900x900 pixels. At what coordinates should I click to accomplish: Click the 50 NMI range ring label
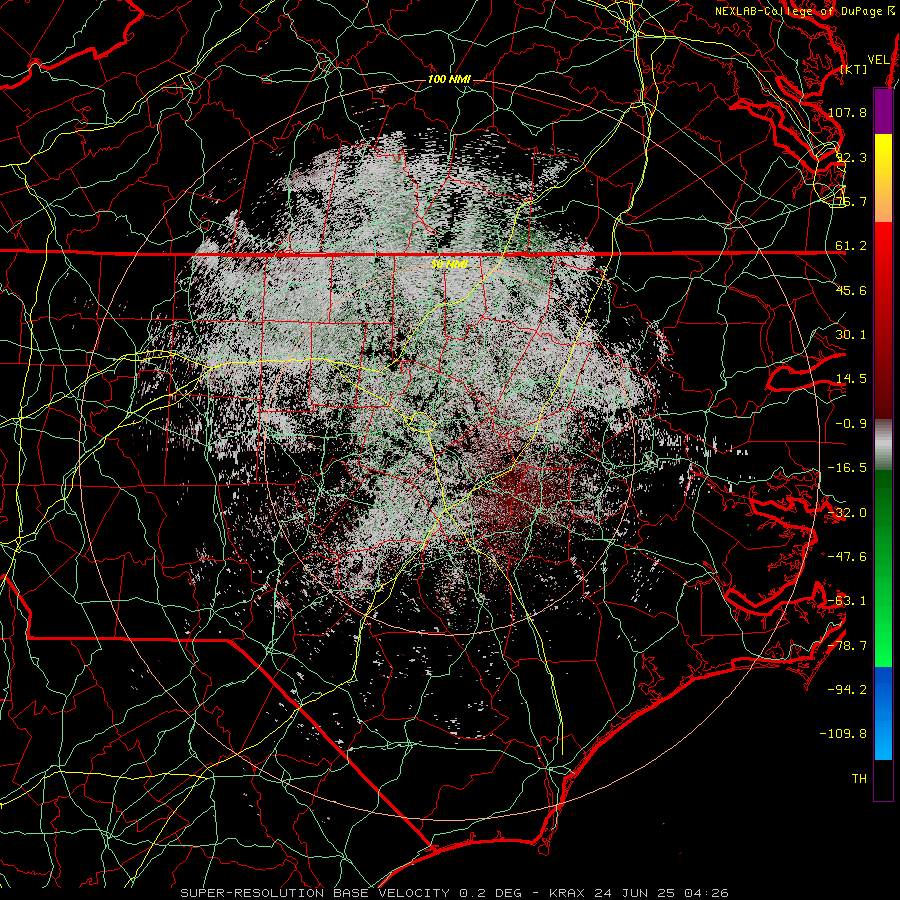coord(449,264)
